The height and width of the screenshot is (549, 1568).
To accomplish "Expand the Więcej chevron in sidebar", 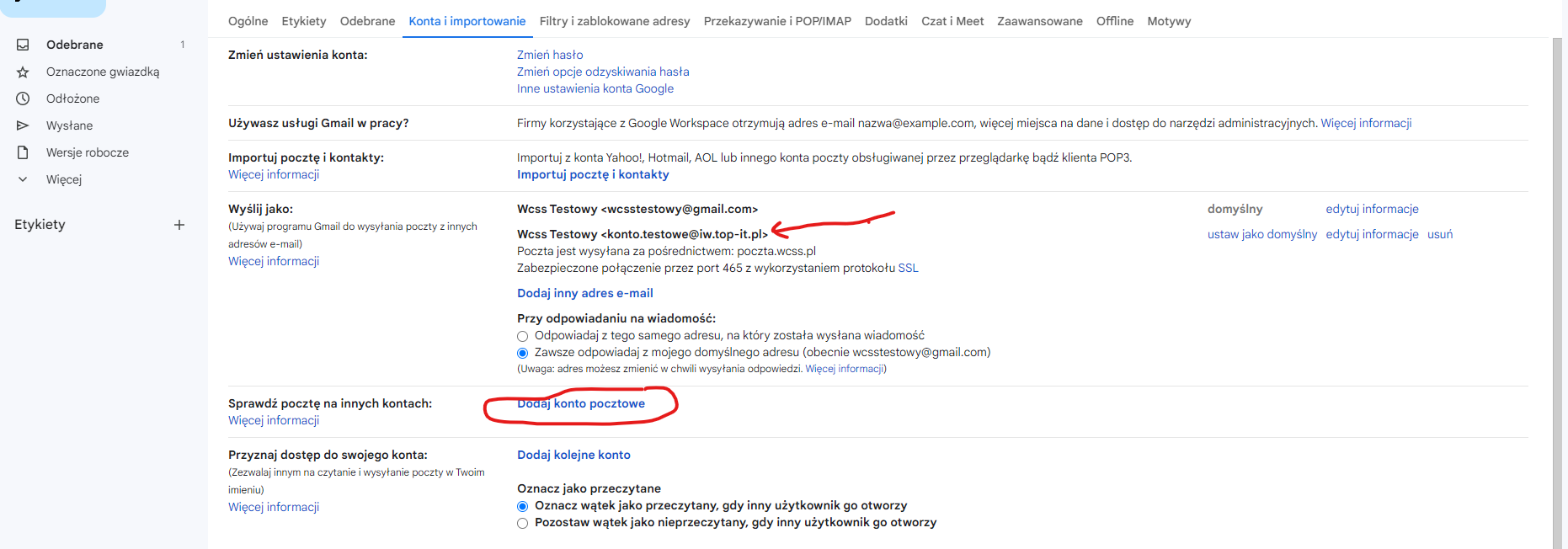I will pos(23,179).
